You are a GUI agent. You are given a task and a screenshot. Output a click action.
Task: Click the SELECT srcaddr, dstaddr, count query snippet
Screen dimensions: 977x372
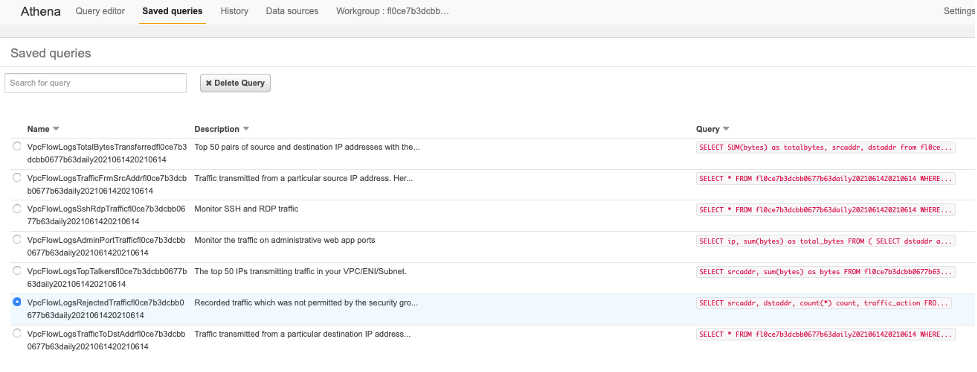(x=824, y=303)
